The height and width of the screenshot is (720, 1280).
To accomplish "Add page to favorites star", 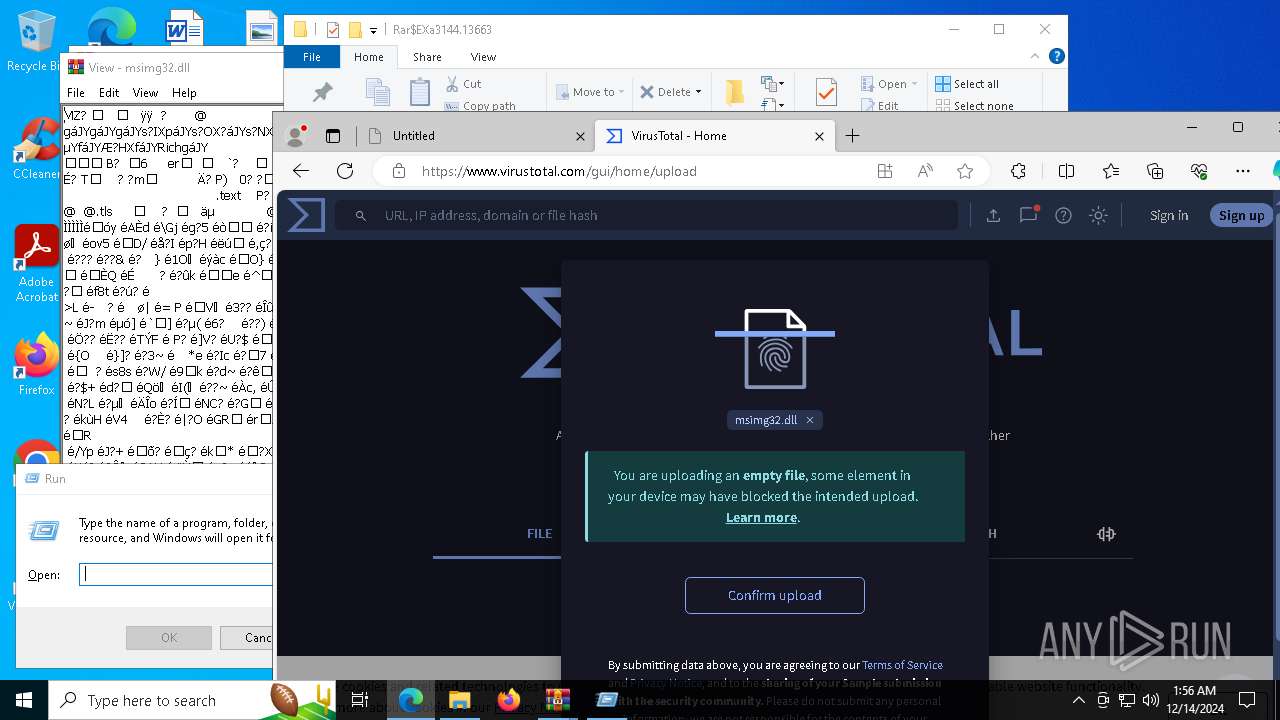I will (x=965, y=171).
